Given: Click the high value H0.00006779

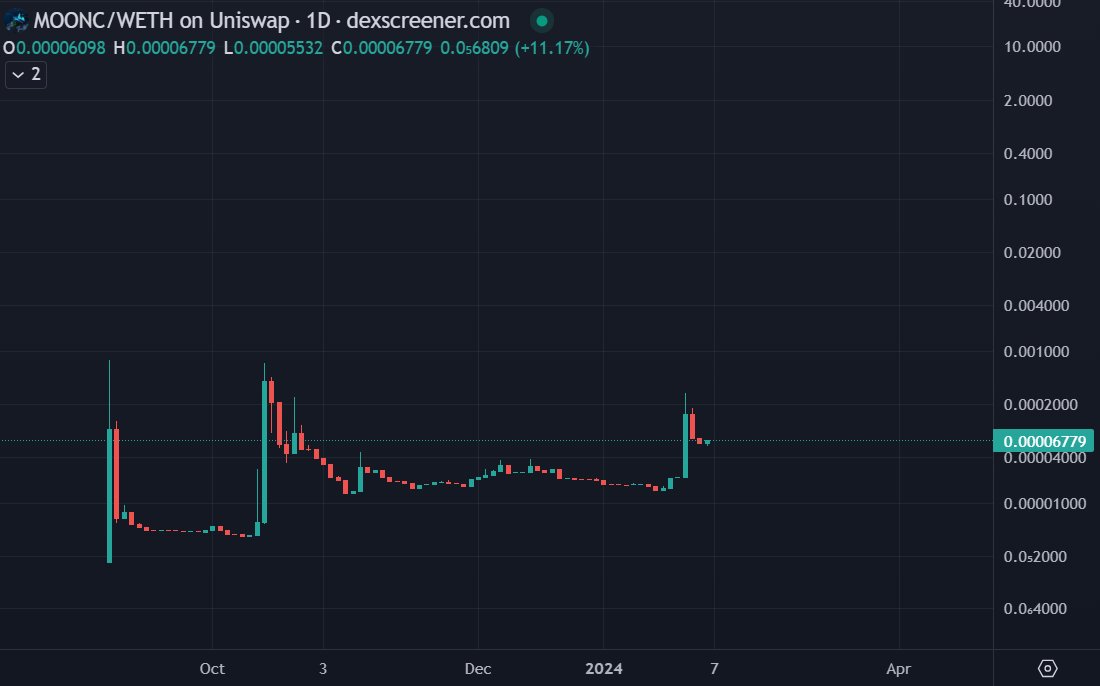Looking at the screenshot, I should (x=164, y=48).
